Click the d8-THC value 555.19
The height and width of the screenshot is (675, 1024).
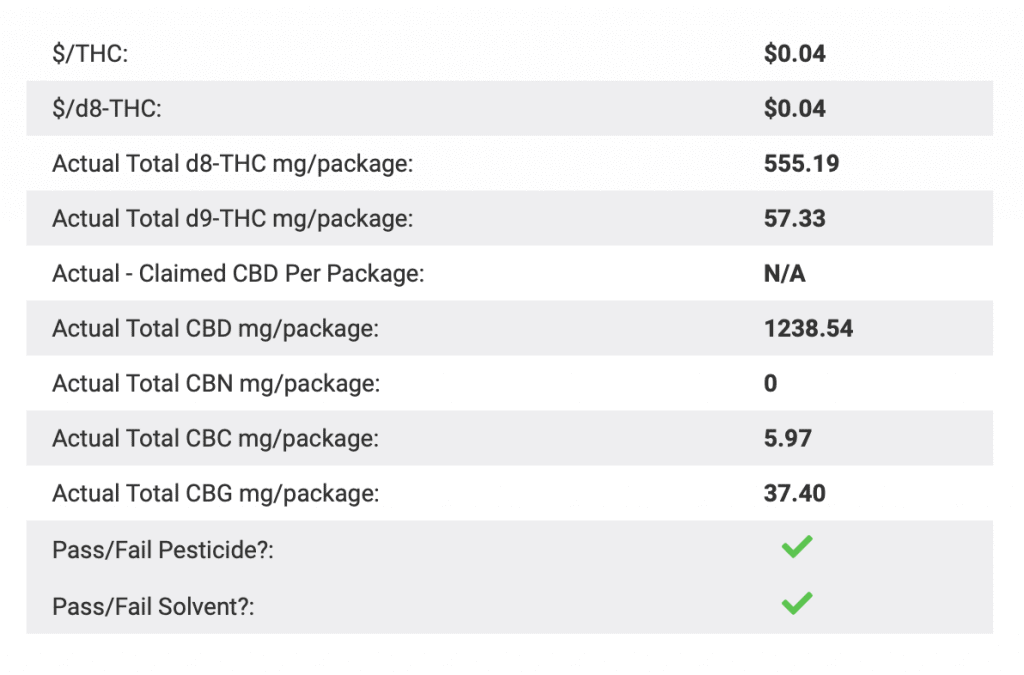pos(801,163)
